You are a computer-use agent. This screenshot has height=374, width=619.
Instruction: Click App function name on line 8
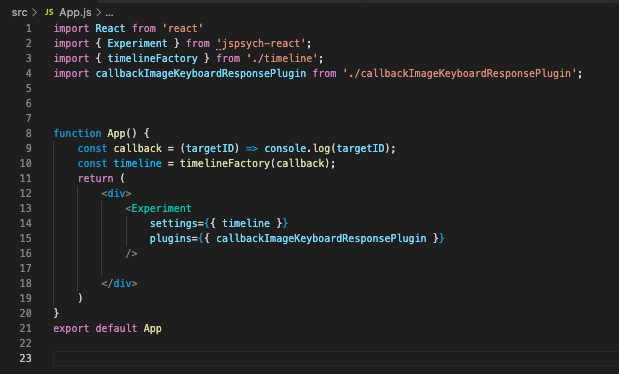[116, 133]
